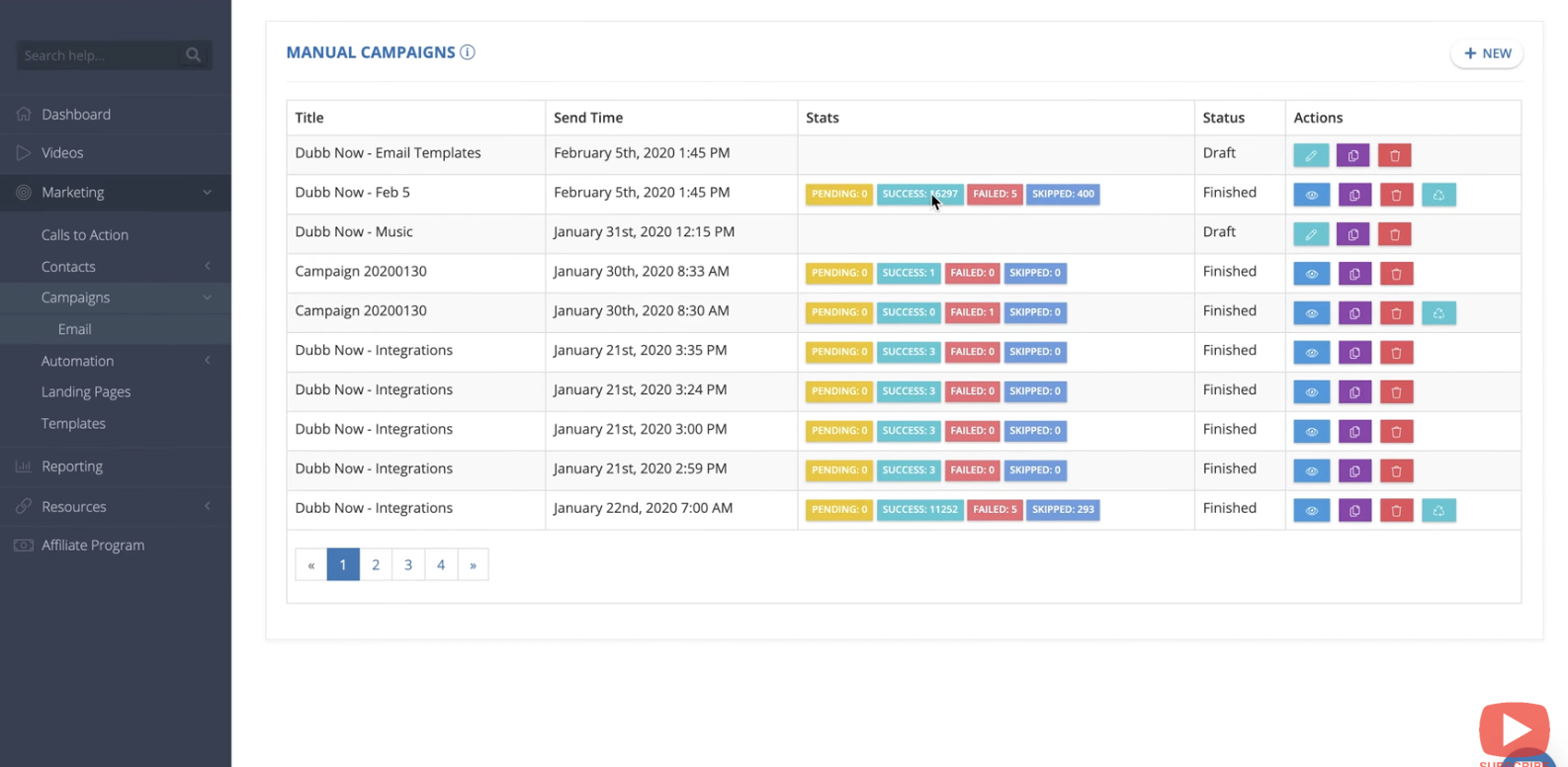The height and width of the screenshot is (767, 1568).
Task: Click 'January 22nd, 2020 7:00 AM' send time
Action: coord(643,508)
